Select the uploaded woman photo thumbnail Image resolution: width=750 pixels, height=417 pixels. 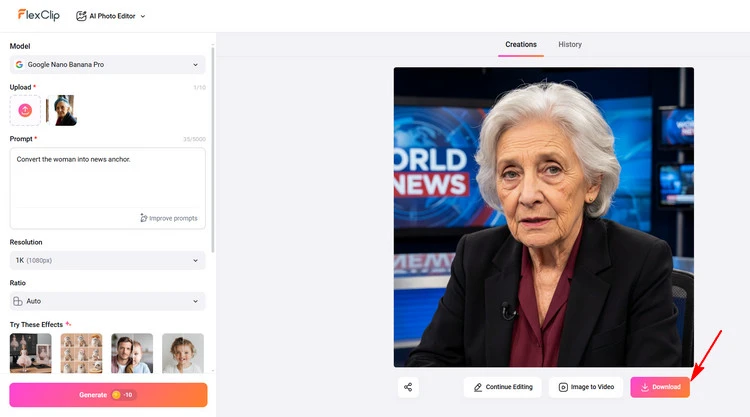point(64,110)
